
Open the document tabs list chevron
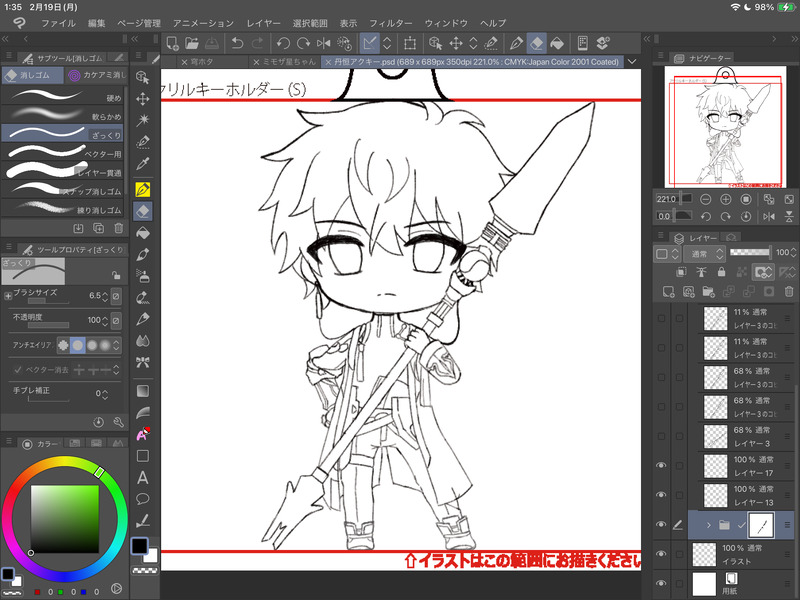632,62
